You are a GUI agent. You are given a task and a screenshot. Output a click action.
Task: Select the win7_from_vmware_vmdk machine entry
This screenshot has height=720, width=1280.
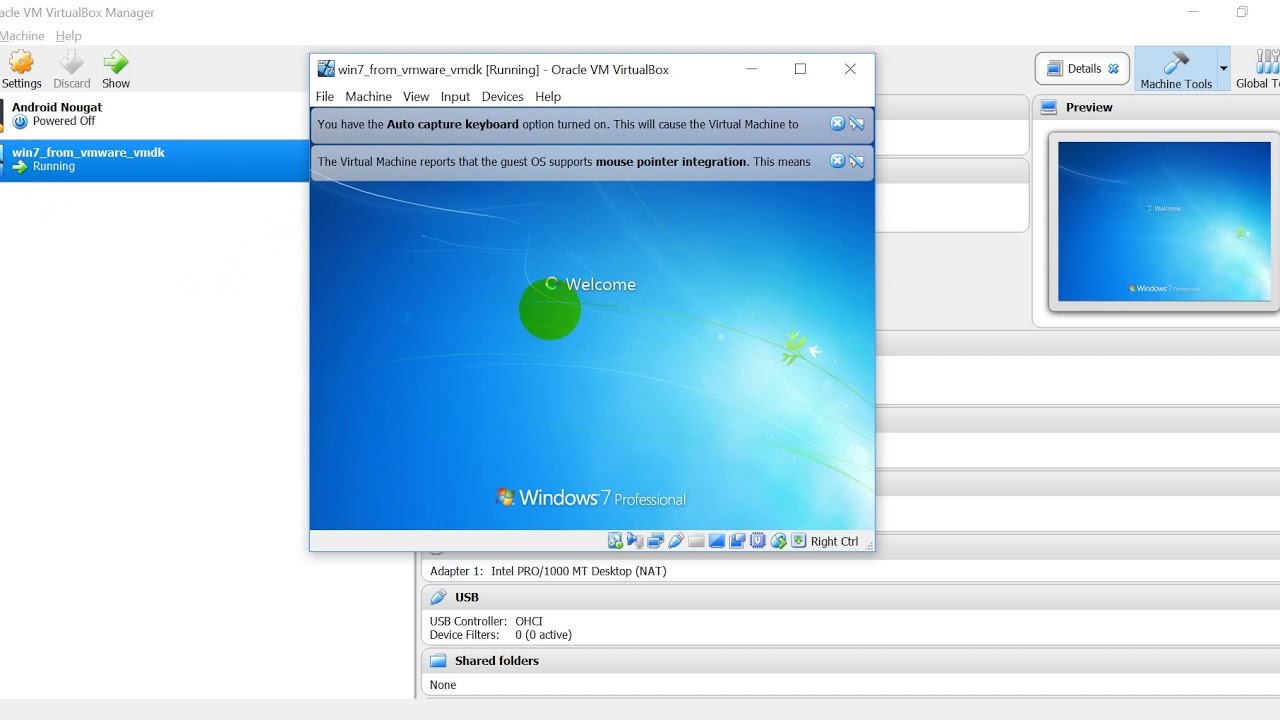155,160
